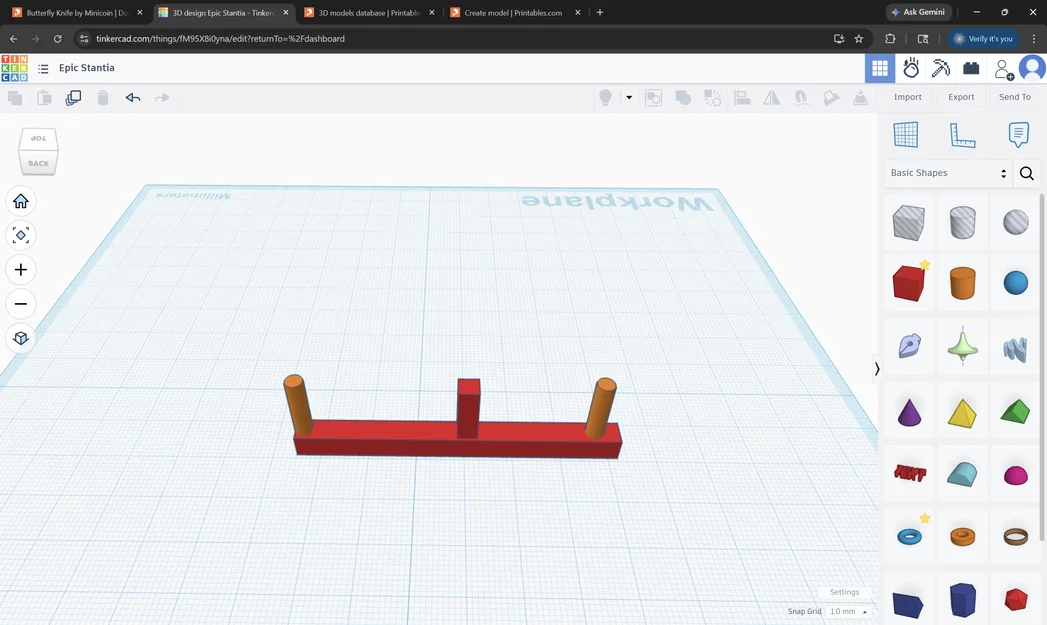This screenshot has width=1047, height=625.
Task: Click the Delete trash icon
Action: tap(103, 98)
